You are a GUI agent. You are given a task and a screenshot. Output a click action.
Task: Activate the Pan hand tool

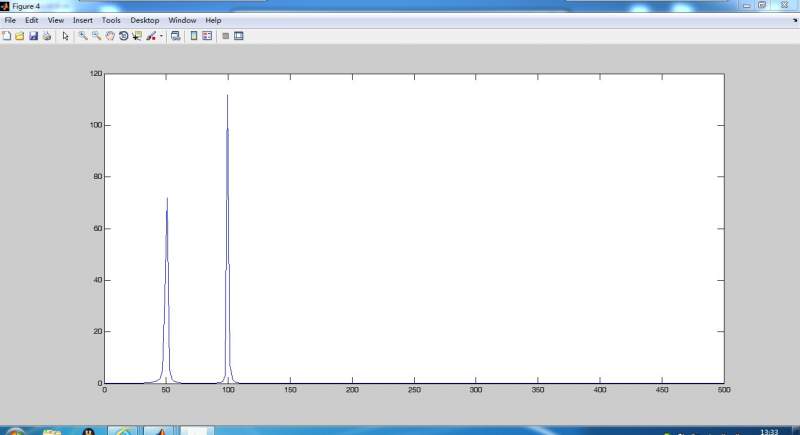[110, 36]
